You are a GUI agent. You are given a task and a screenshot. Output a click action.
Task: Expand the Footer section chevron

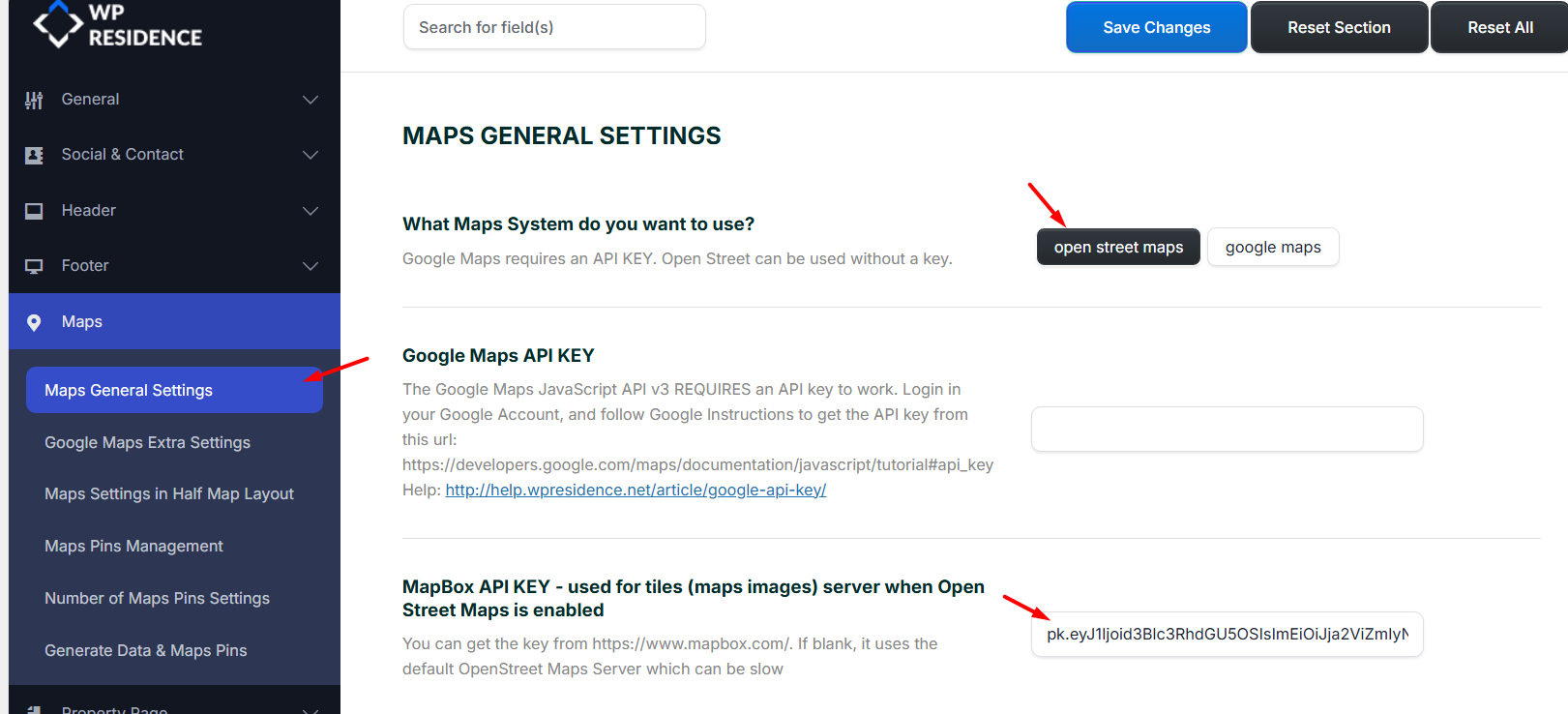pos(311,266)
